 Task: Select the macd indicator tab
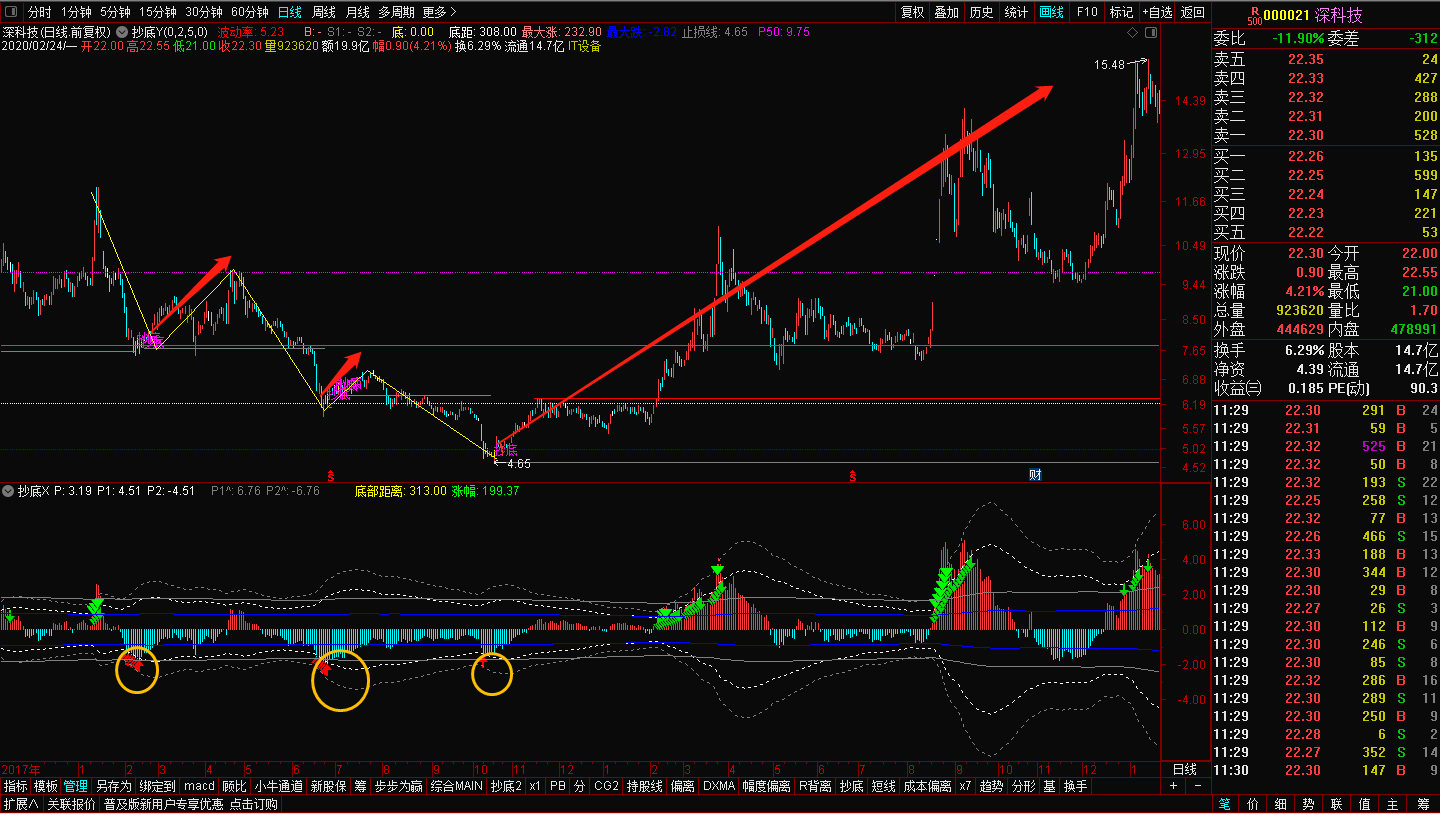tap(199, 787)
